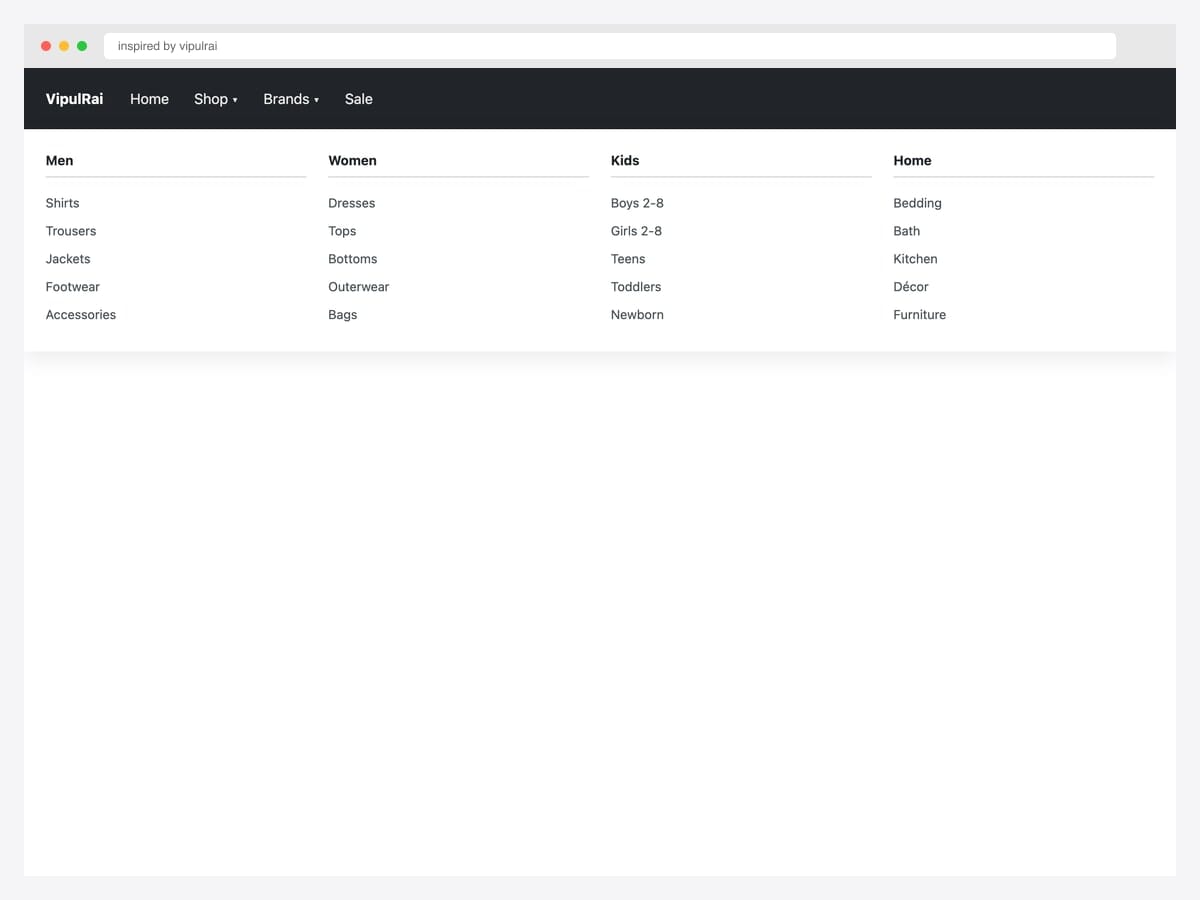
Task: Open the Sale nav link
Action: click(x=359, y=99)
